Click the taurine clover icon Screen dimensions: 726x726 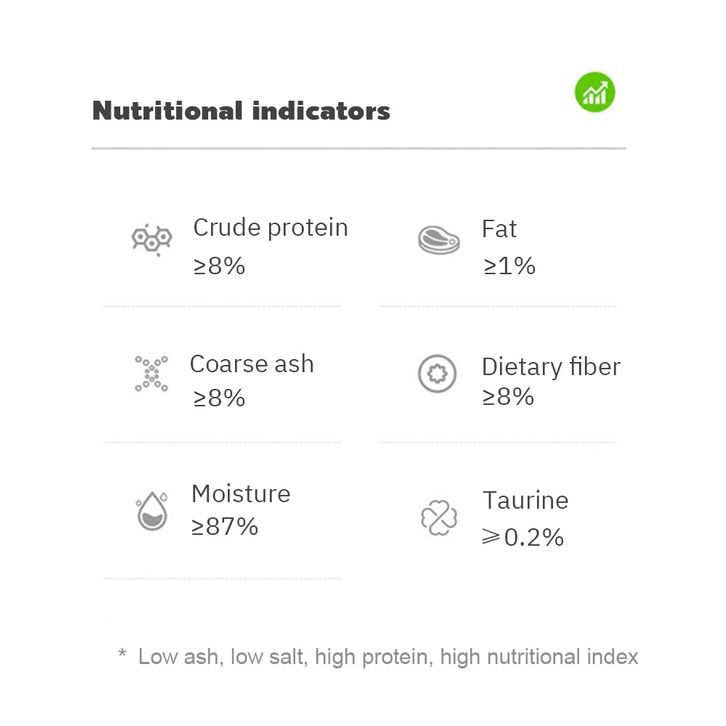[x=438, y=517]
